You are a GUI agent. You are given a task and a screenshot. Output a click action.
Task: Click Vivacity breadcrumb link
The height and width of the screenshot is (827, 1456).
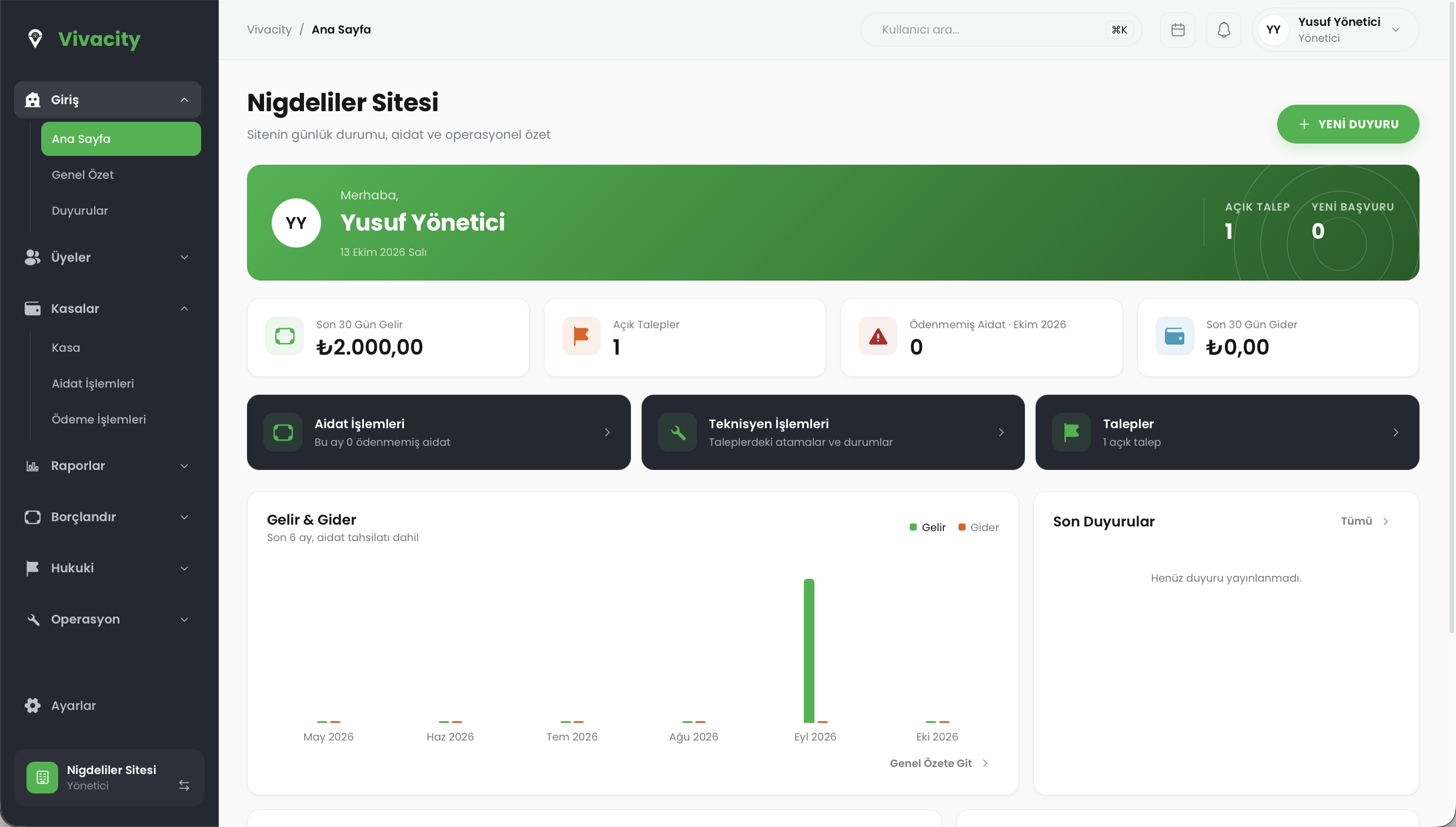point(269,29)
